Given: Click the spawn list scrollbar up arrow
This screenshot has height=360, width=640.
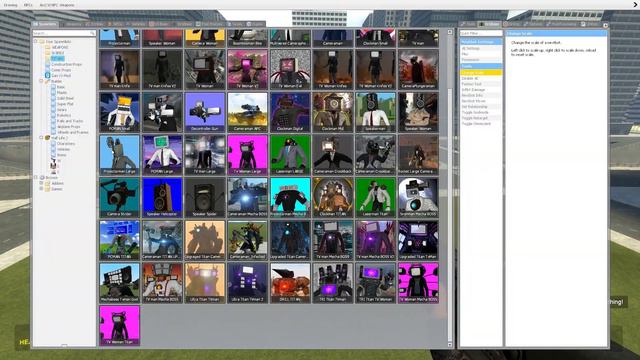Looking at the screenshot, I should click(x=450, y=32).
